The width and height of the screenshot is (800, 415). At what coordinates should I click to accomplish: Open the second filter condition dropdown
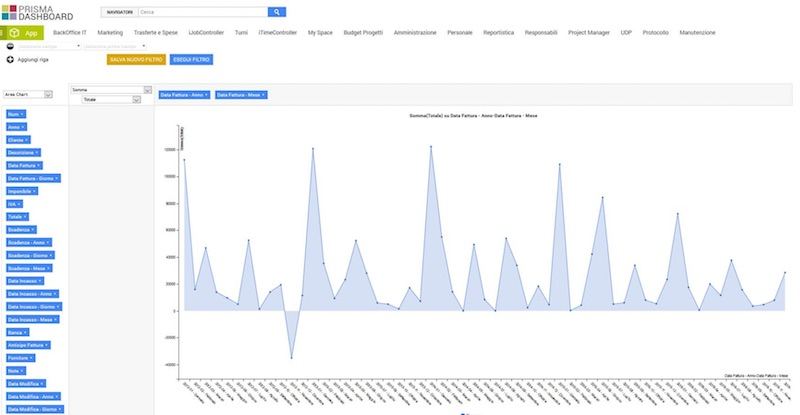115,46
